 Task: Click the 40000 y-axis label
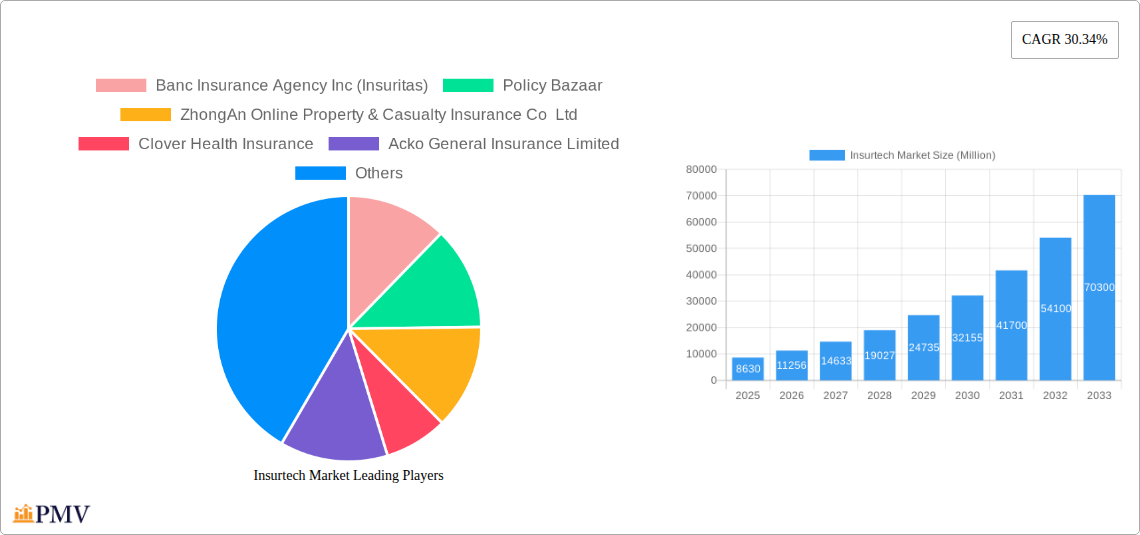tap(702, 275)
